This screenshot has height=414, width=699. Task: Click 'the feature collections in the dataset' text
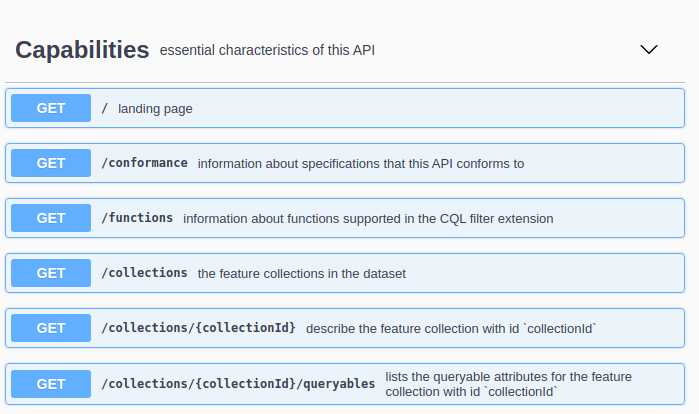[x=301, y=273]
